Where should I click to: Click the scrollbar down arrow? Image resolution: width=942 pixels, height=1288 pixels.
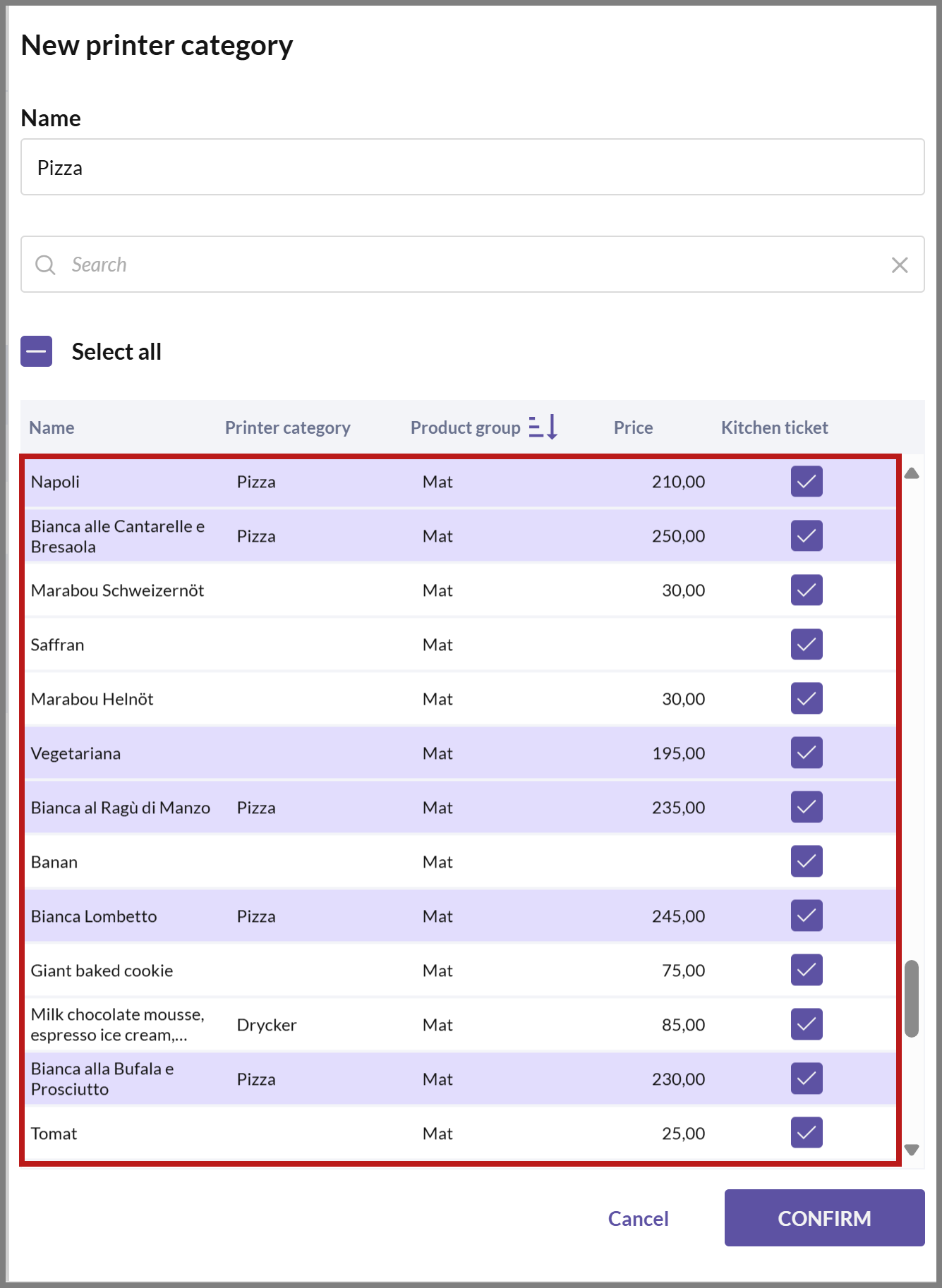click(912, 1150)
